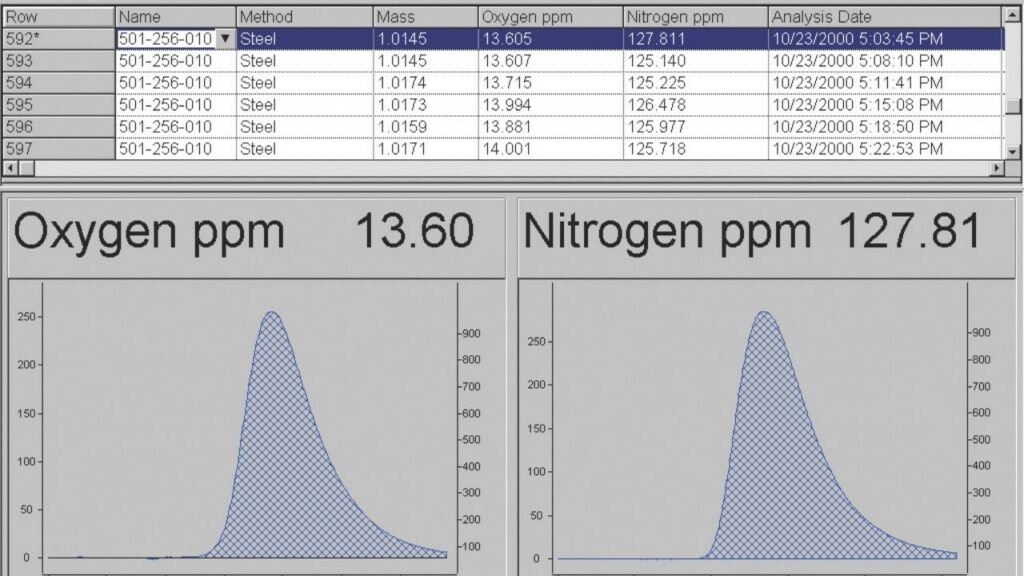Viewport: 1024px width, 576px height.
Task: Click the Row column header
Action: (59, 17)
